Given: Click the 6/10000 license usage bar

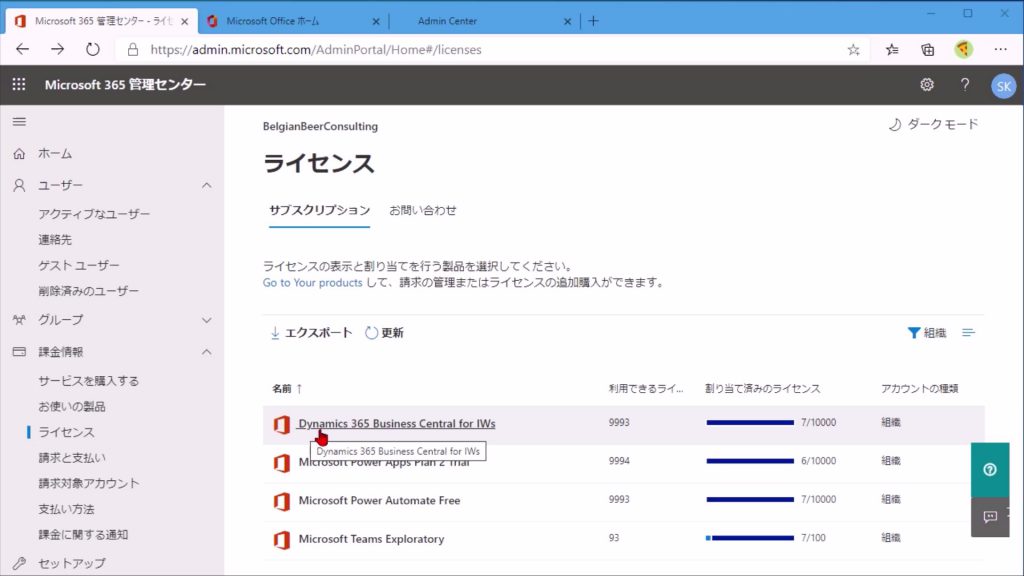Looking at the screenshot, I should pos(750,461).
